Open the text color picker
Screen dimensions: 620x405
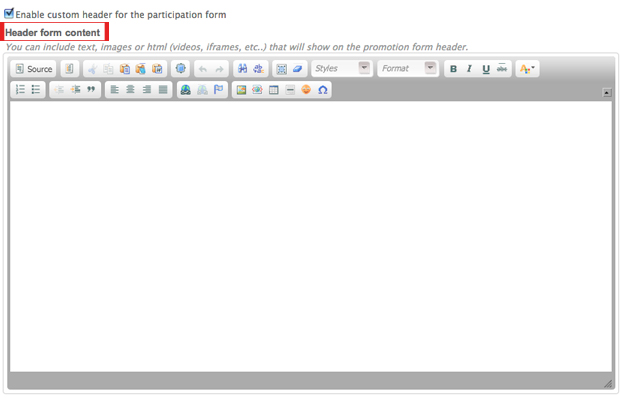527,69
